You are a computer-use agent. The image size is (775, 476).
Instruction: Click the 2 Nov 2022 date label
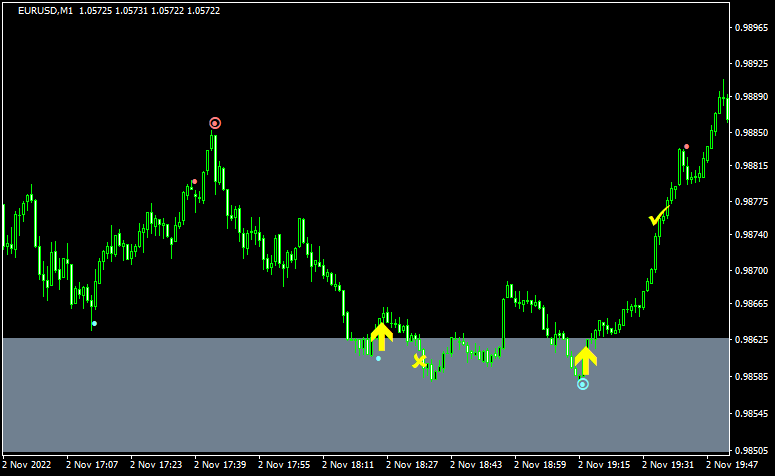[x=28, y=465]
